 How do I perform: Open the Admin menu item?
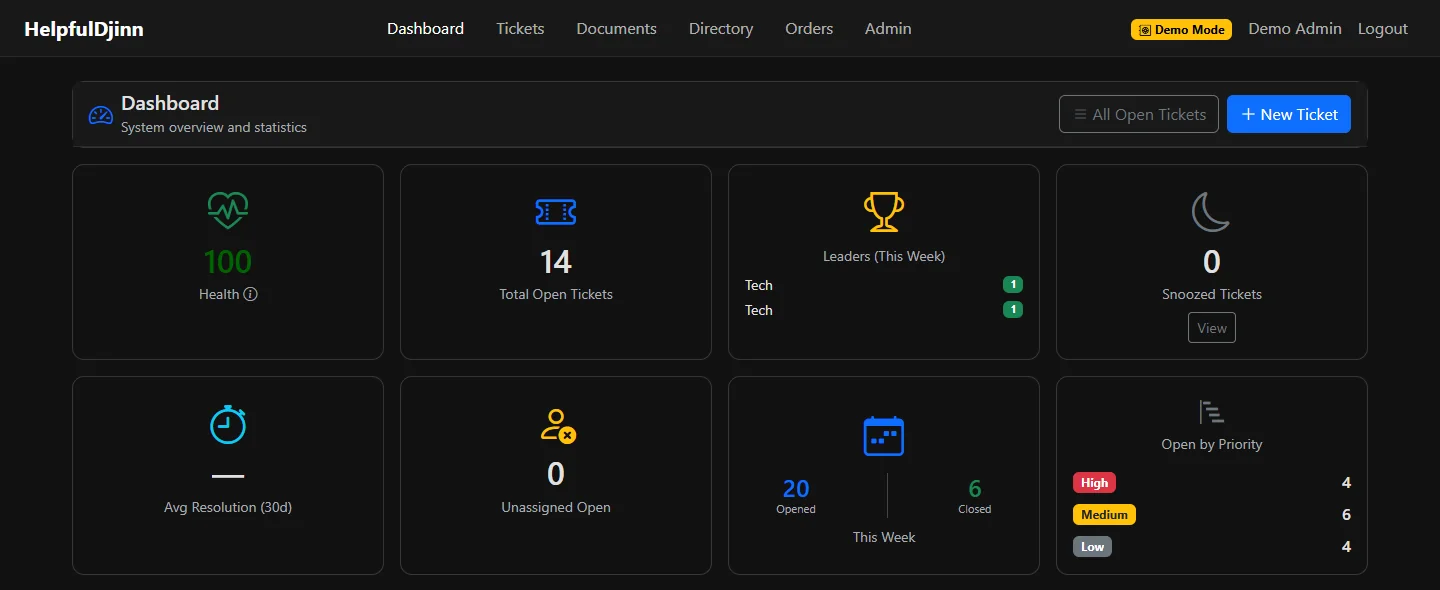[888, 29]
